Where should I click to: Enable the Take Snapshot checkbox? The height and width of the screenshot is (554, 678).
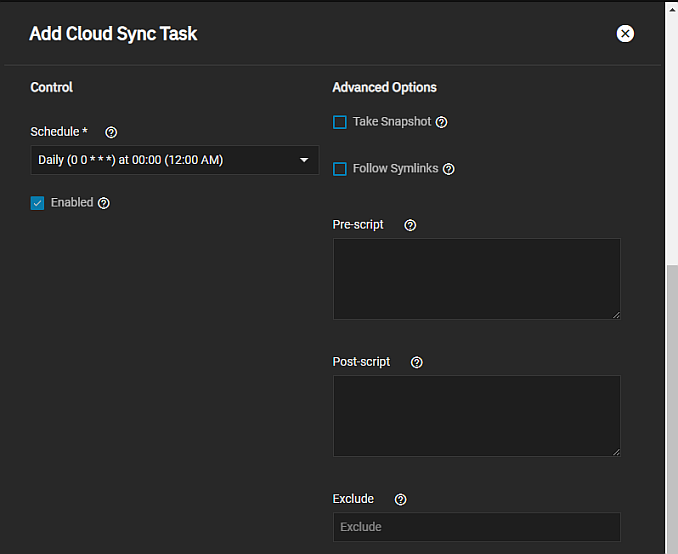coord(340,122)
